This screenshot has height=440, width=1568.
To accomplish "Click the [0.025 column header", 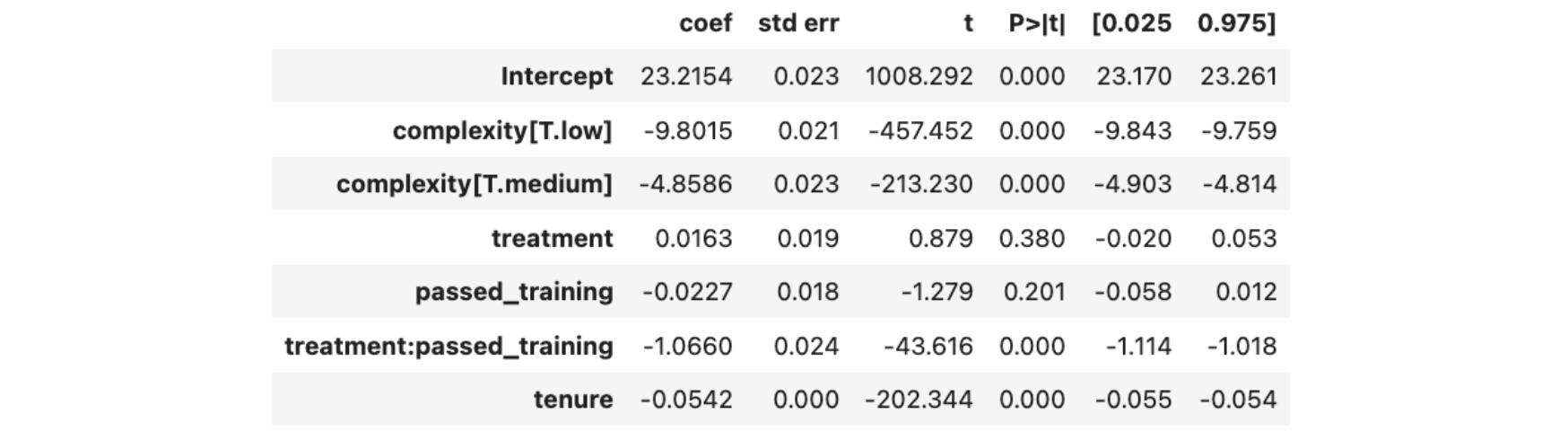I will click(x=1131, y=23).
